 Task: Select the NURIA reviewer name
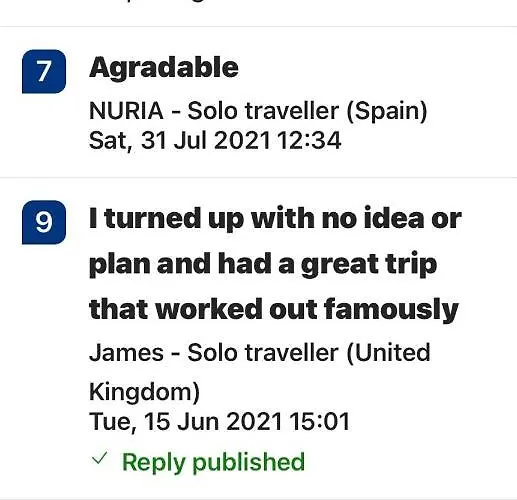(126, 111)
